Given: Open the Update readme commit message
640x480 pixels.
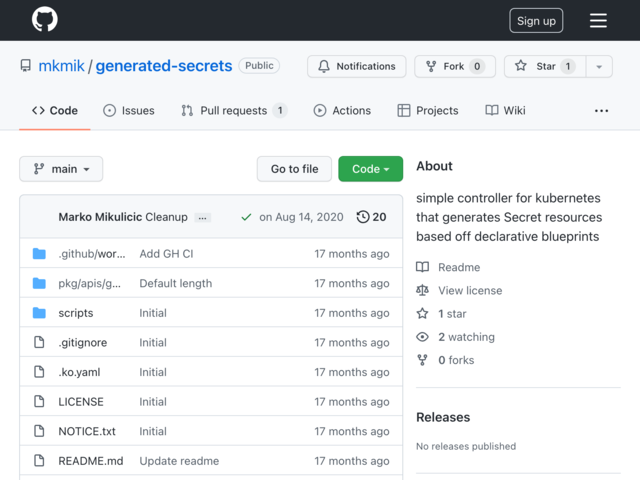Looking at the screenshot, I should (x=179, y=461).
